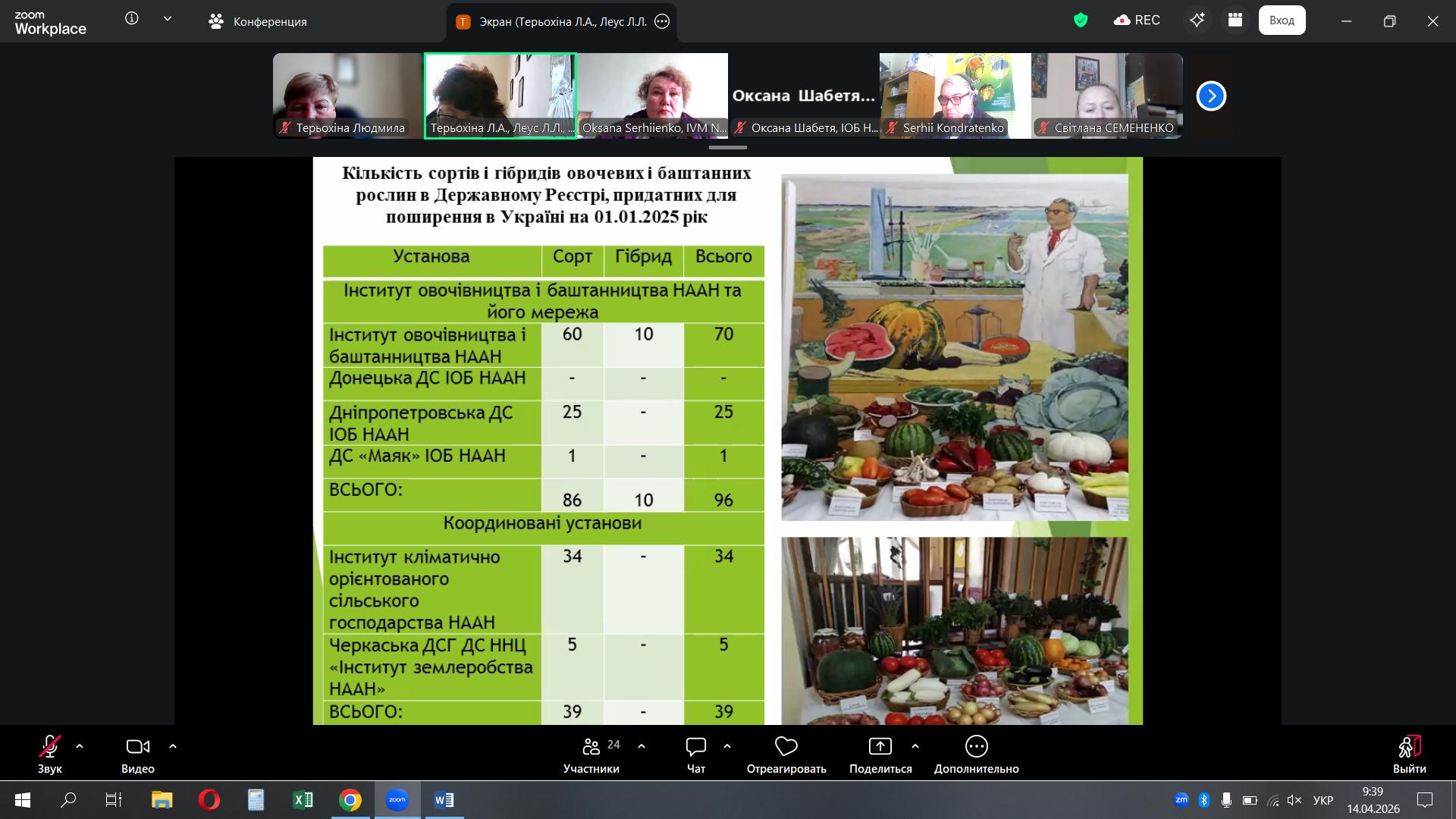1456x819 pixels.
Task: Open options on the Экран share tab
Action: click(662, 21)
